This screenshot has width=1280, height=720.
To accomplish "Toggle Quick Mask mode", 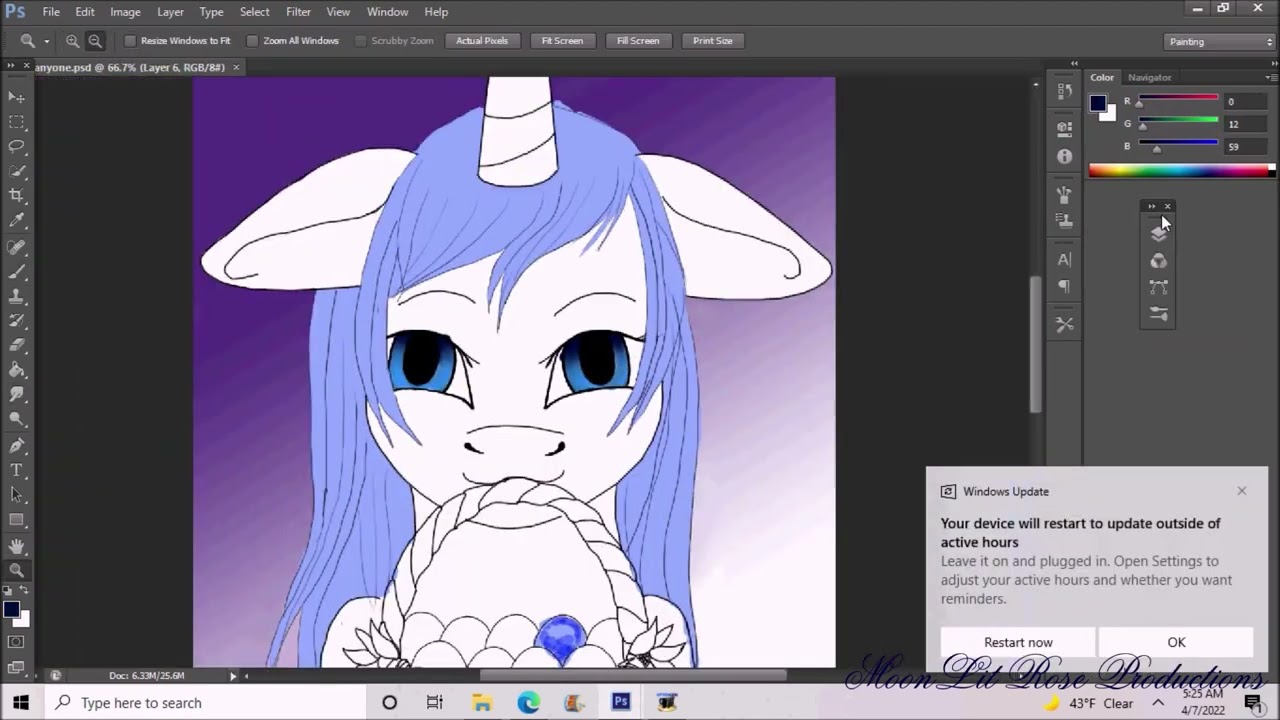I will tap(17, 642).
